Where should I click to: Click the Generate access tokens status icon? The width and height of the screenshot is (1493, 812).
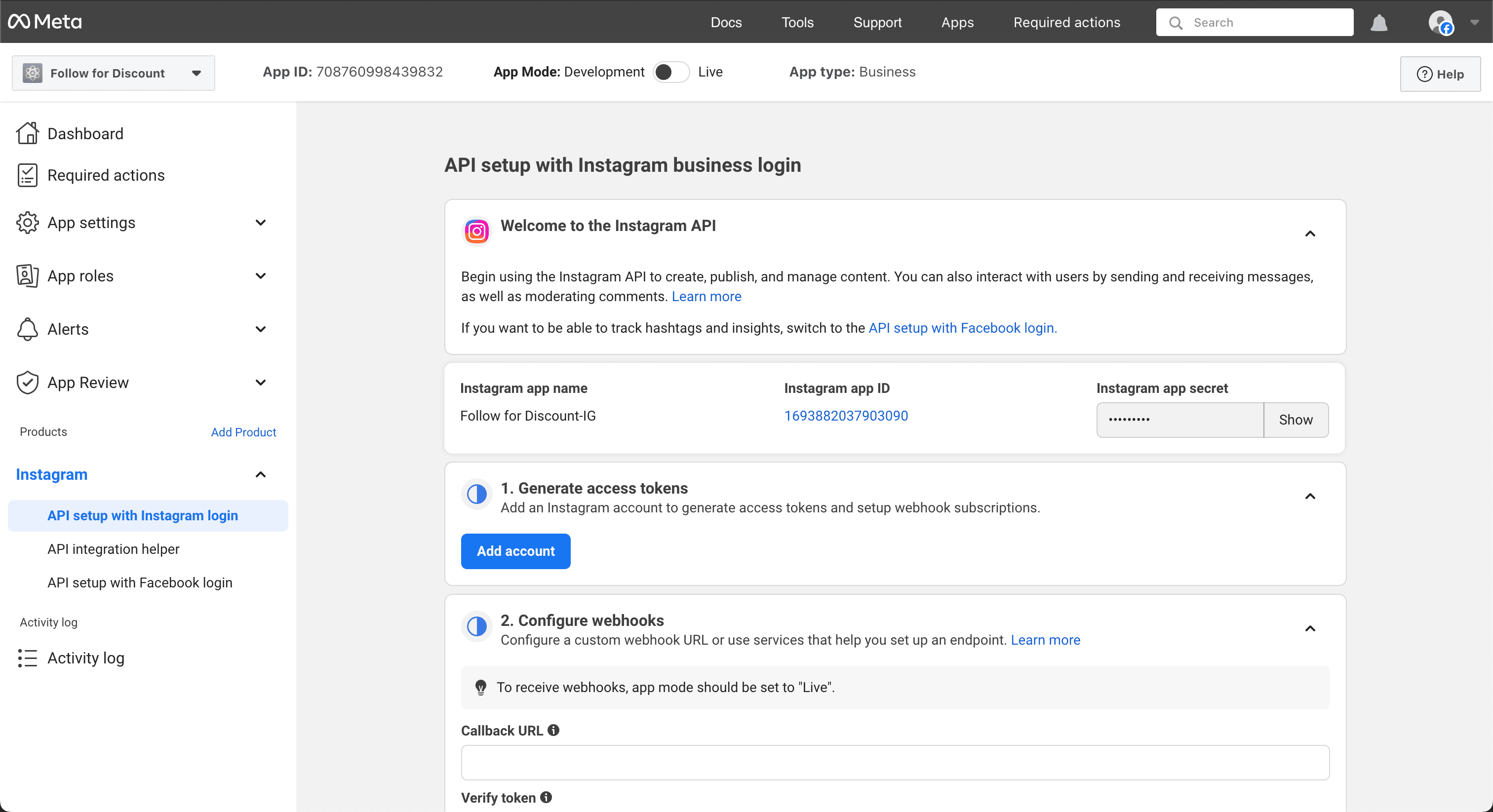[476, 495]
